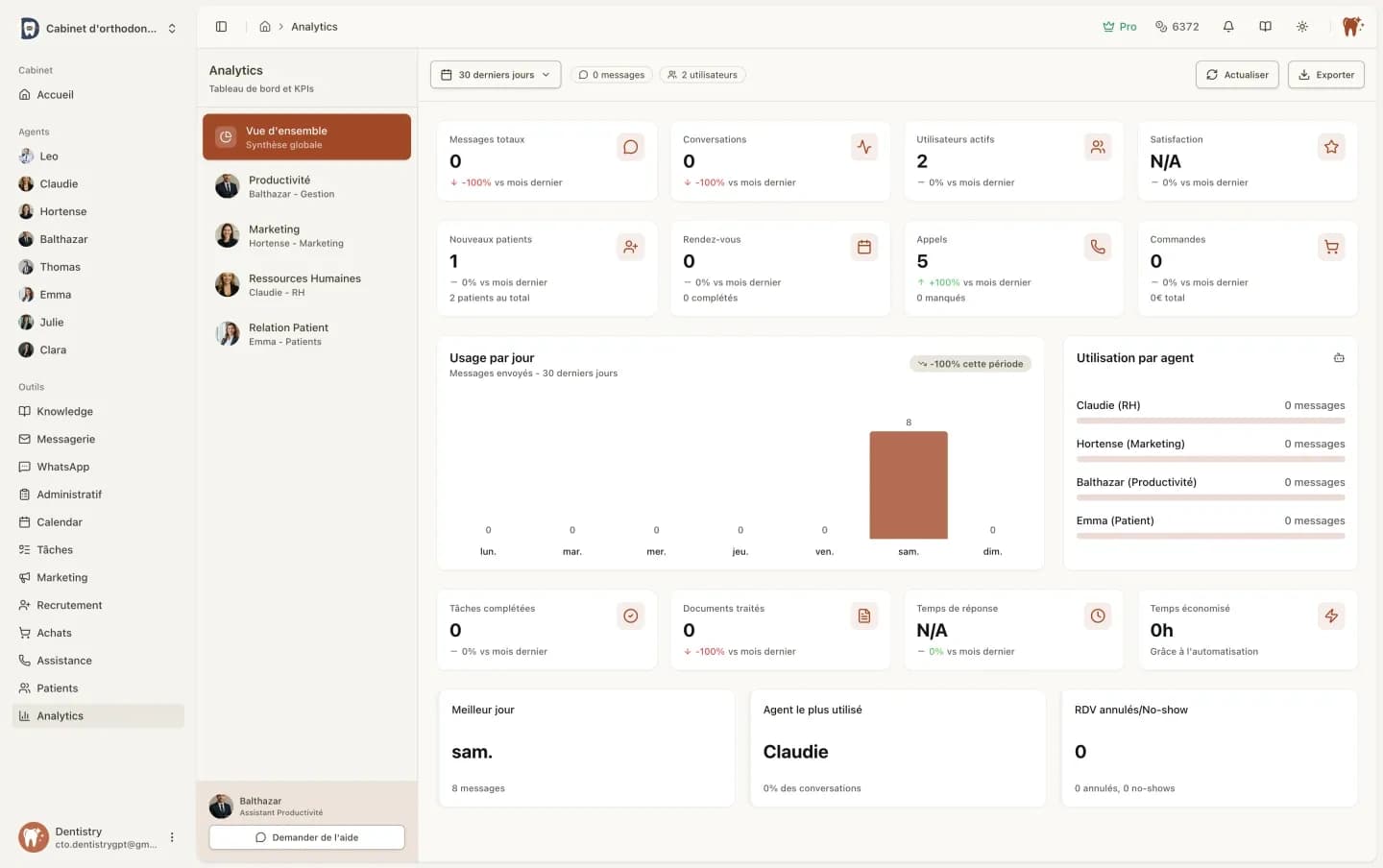This screenshot has width=1383, height=868.
Task: Toggle light theme with the sun icon
Action: click(x=1302, y=26)
